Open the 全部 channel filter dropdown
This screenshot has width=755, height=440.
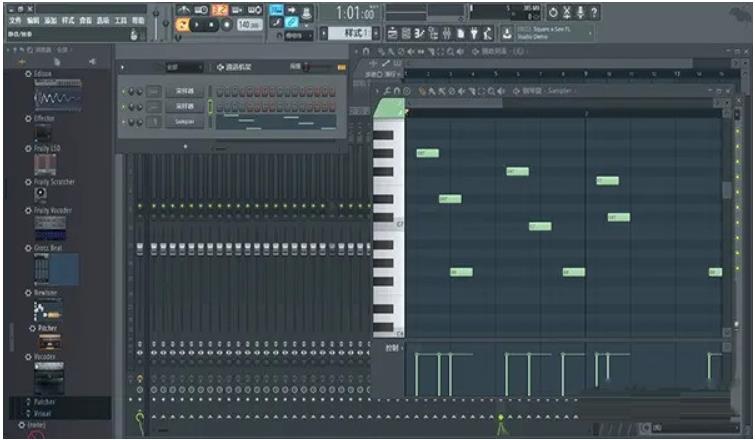[x=184, y=67]
